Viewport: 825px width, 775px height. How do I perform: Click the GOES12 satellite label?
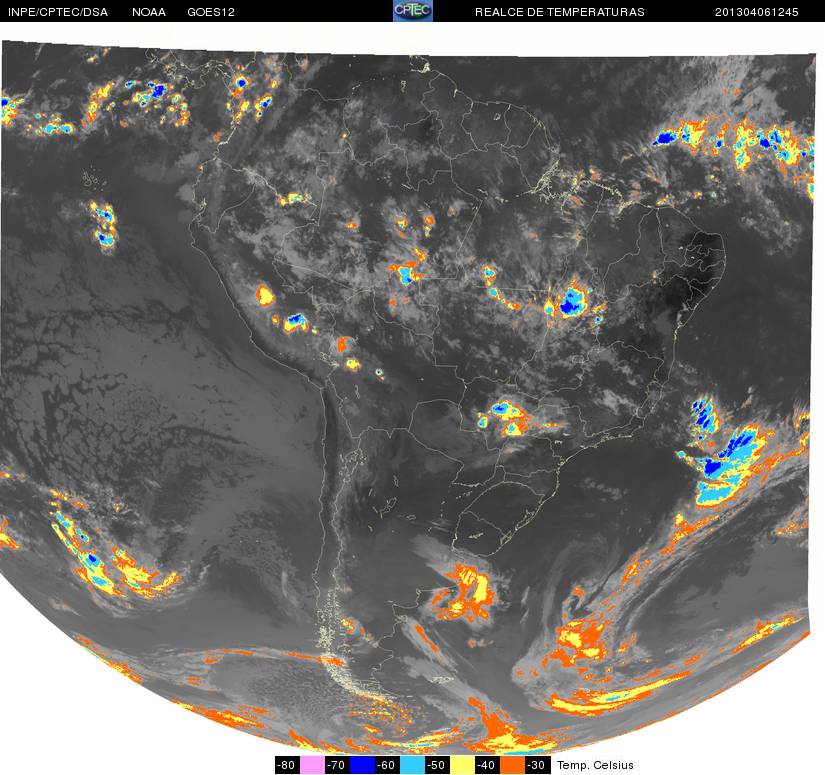211,12
